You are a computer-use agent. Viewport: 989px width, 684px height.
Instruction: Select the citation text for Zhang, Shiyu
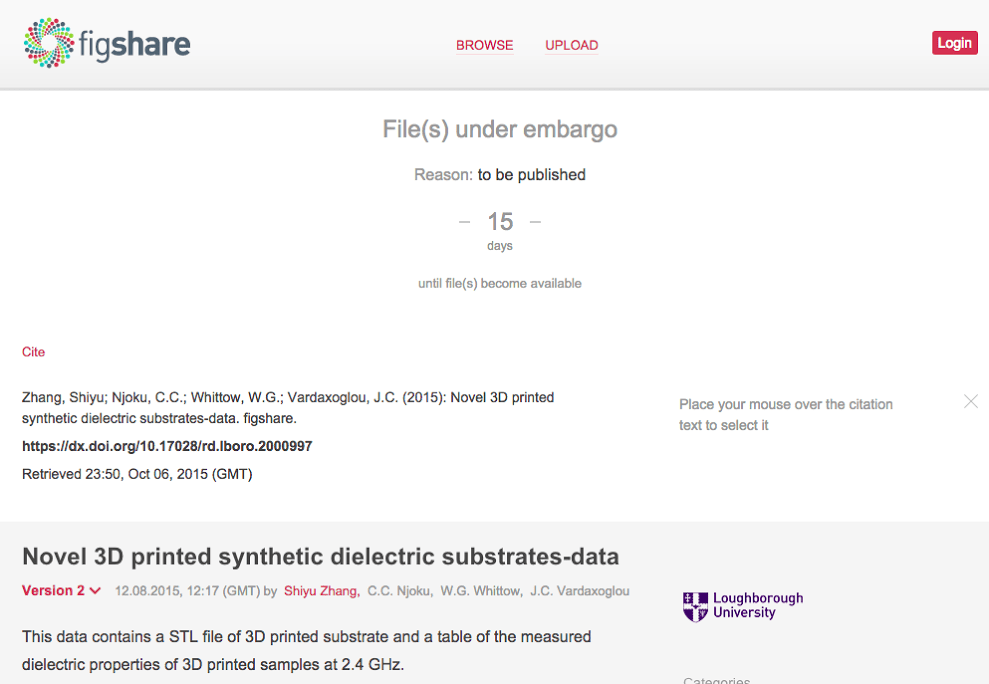[288, 407]
